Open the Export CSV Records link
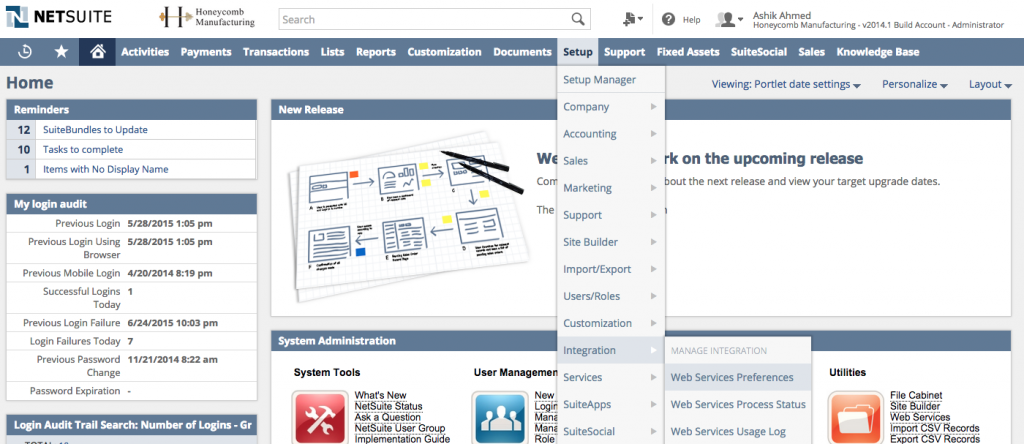1024x444 pixels. point(935,439)
